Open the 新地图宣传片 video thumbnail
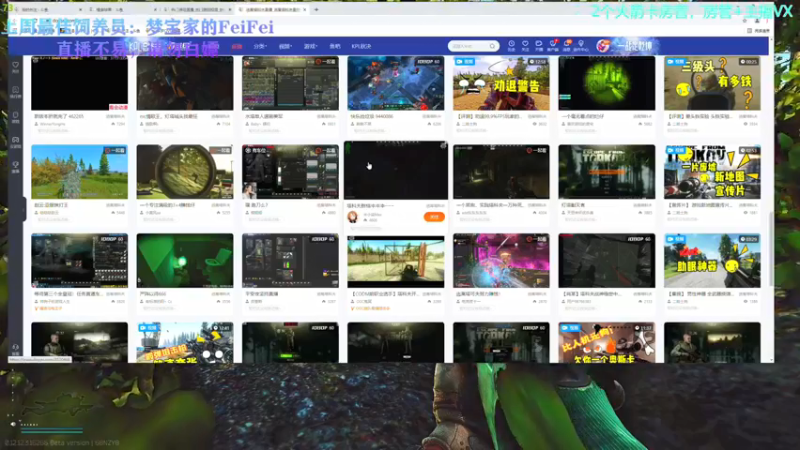This screenshot has width=800, height=450. pos(712,172)
